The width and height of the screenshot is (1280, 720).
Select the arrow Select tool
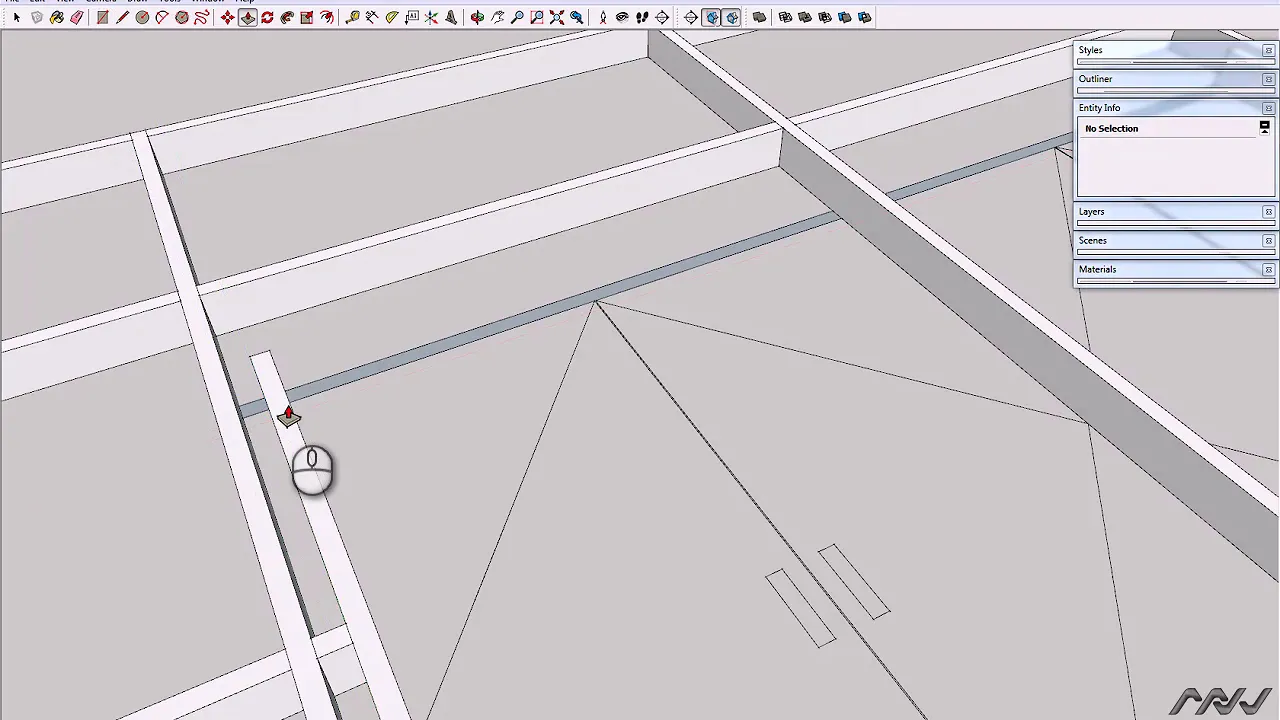coord(17,17)
